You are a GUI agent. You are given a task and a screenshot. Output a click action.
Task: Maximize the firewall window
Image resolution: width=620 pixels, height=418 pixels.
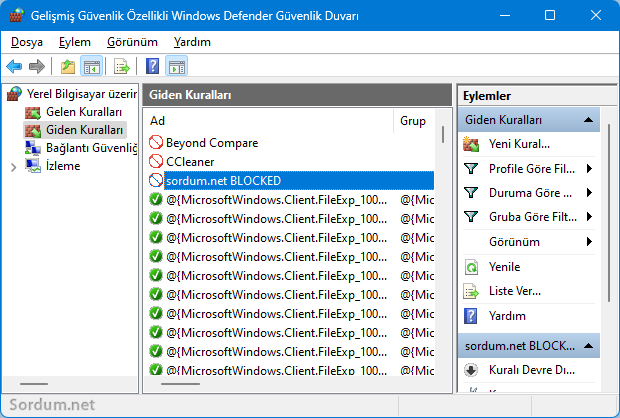(550, 15)
